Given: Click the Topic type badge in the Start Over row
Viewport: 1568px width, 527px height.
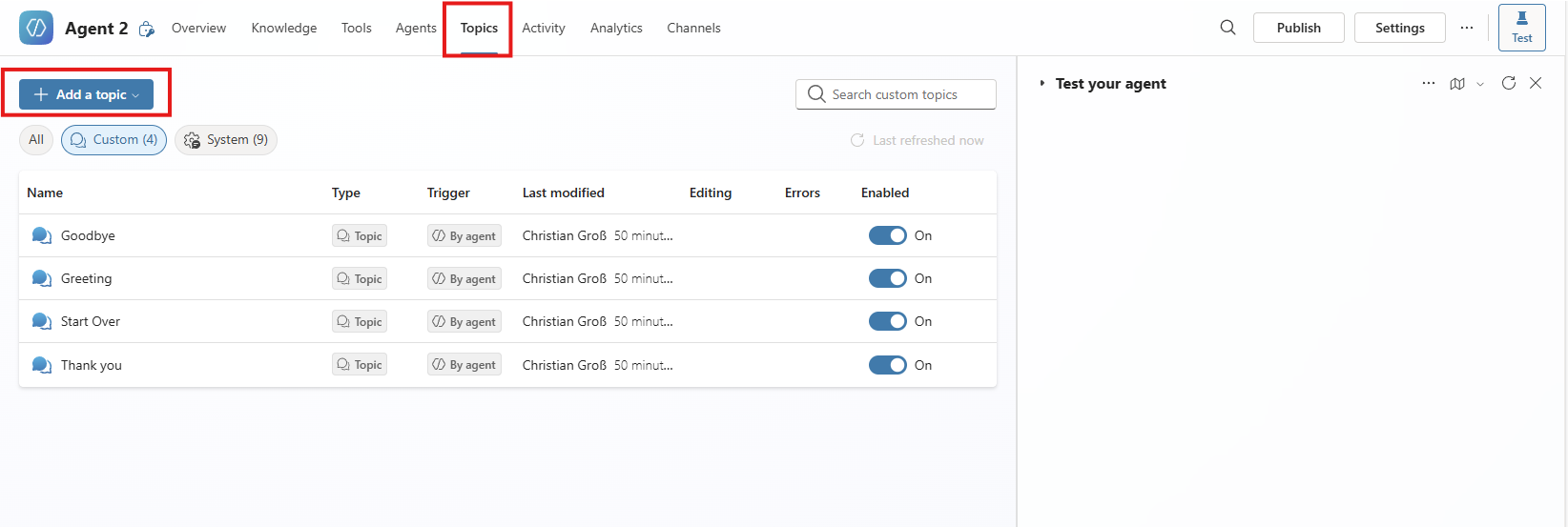Looking at the screenshot, I should (x=360, y=321).
